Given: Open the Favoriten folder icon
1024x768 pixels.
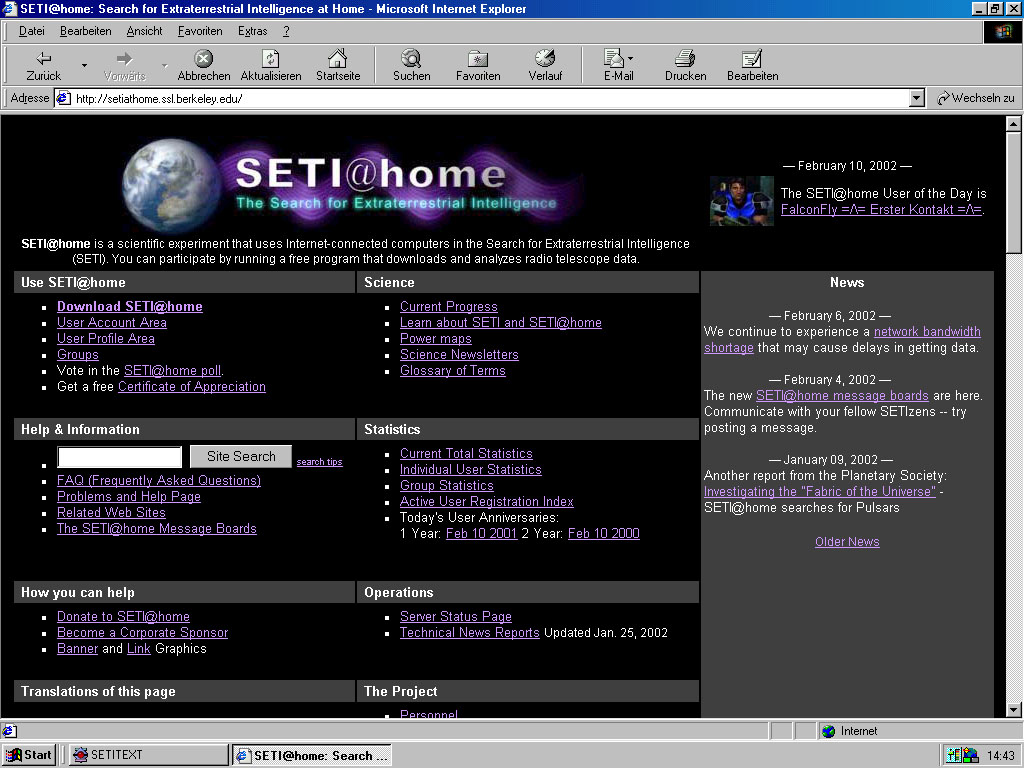Looking at the screenshot, I should [478, 59].
